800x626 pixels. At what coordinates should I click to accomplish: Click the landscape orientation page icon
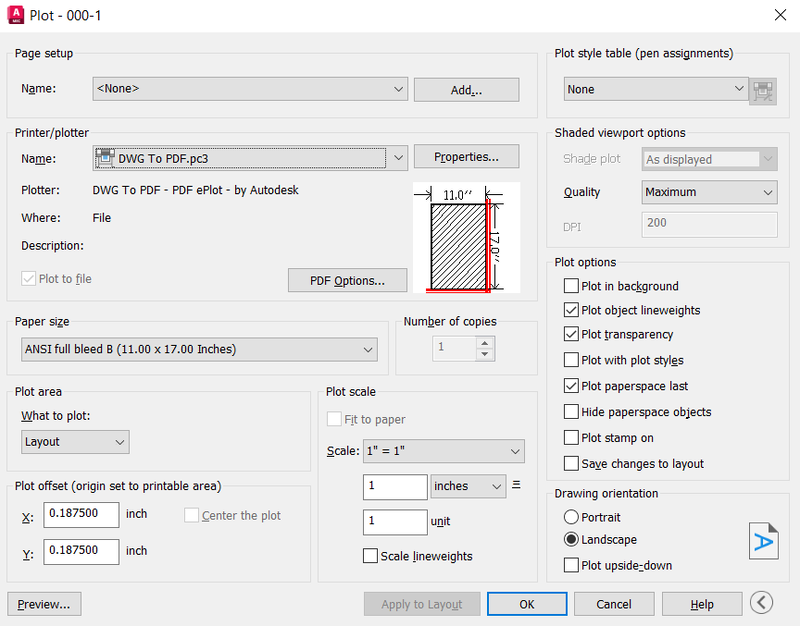click(x=763, y=541)
